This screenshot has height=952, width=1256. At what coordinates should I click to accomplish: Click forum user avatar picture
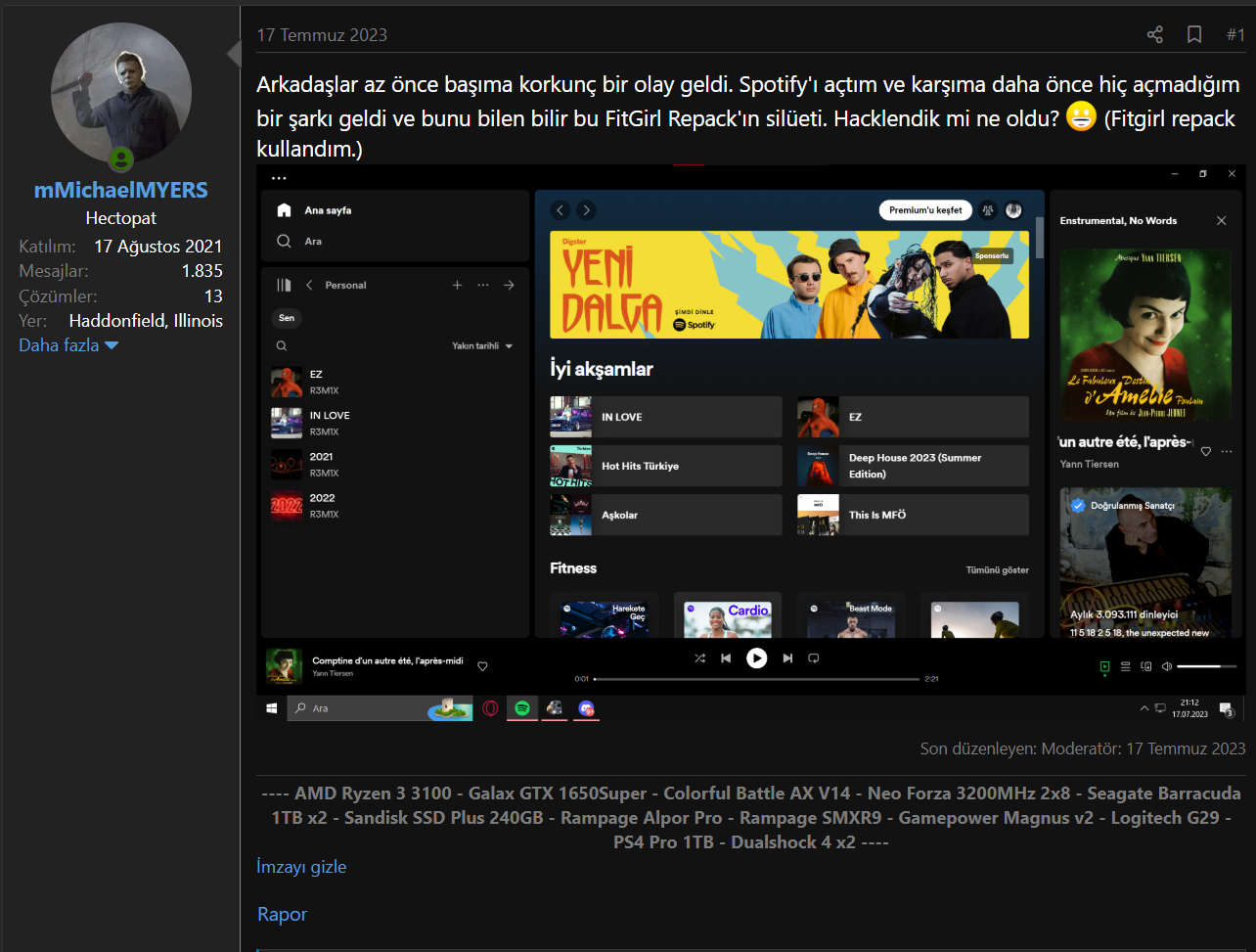[x=121, y=94]
